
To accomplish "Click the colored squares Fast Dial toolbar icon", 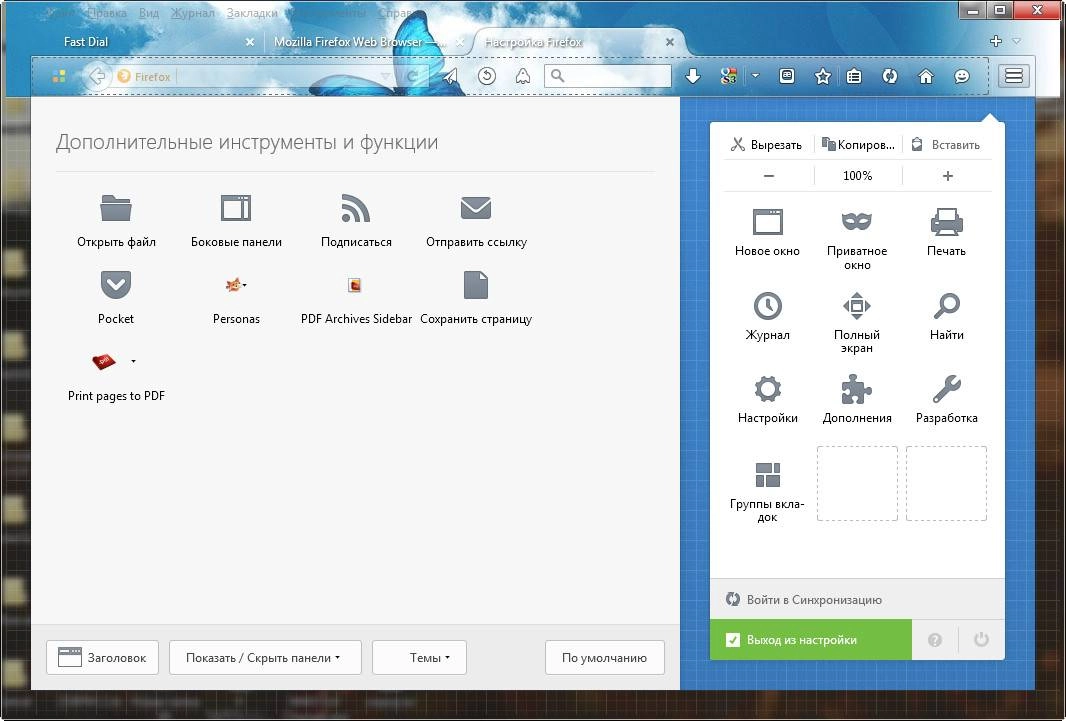I will click(59, 76).
